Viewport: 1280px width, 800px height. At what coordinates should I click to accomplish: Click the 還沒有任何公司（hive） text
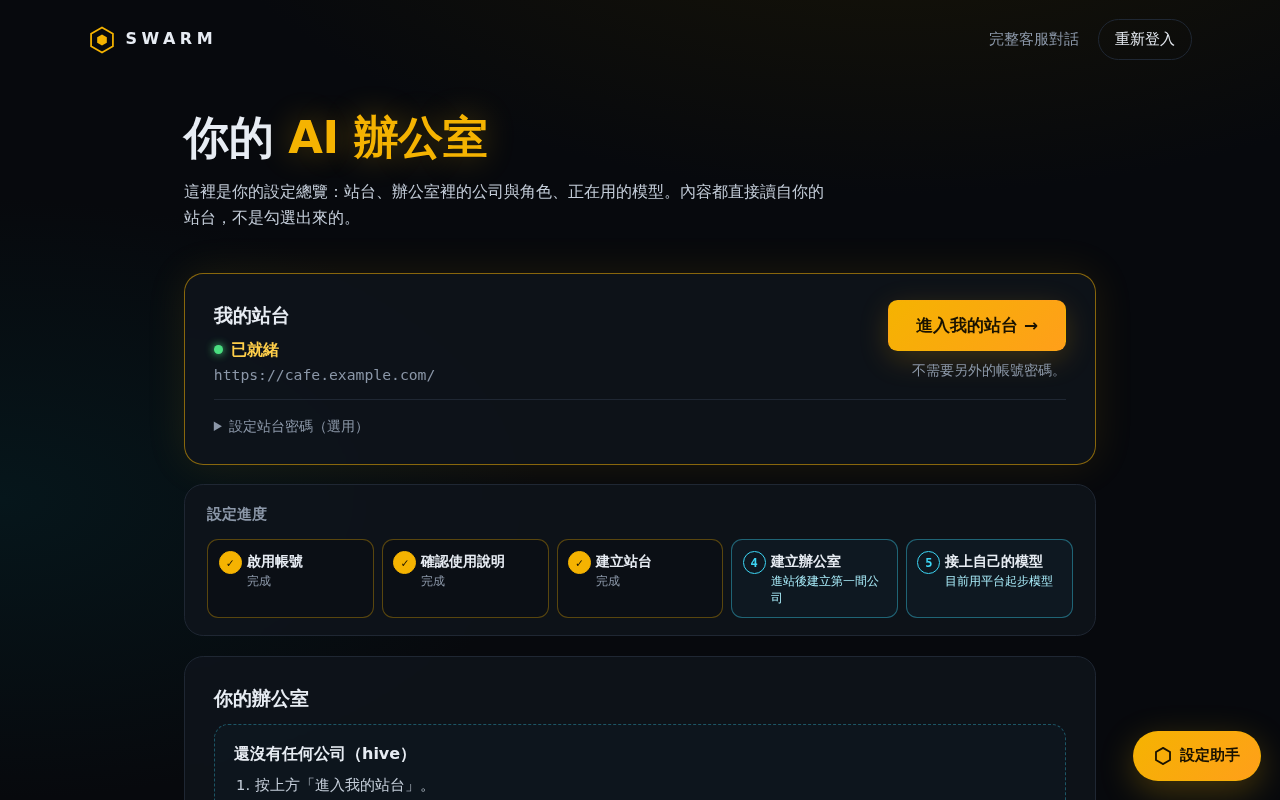coord(325,754)
